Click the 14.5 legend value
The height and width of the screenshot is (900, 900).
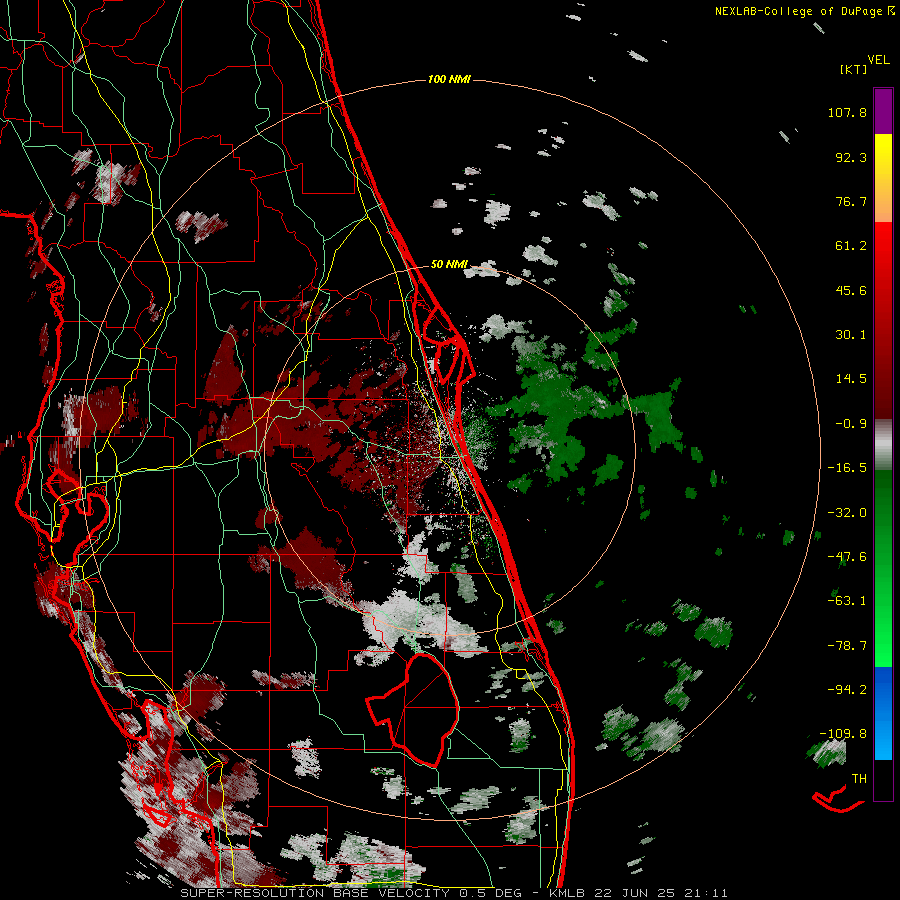pyautogui.click(x=851, y=379)
